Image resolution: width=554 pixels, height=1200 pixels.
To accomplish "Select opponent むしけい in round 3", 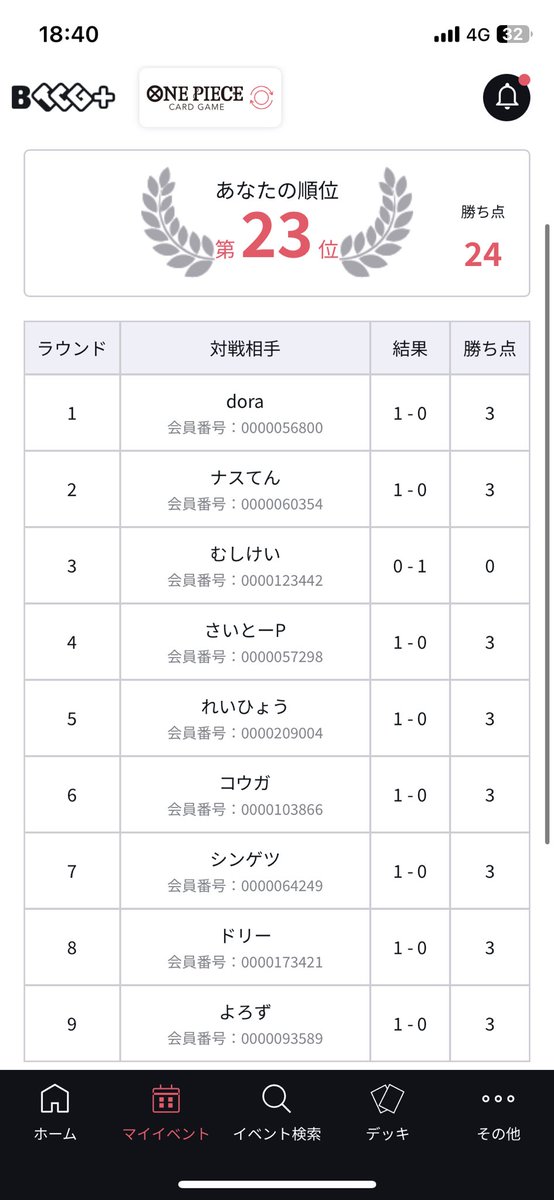I will click(245, 566).
